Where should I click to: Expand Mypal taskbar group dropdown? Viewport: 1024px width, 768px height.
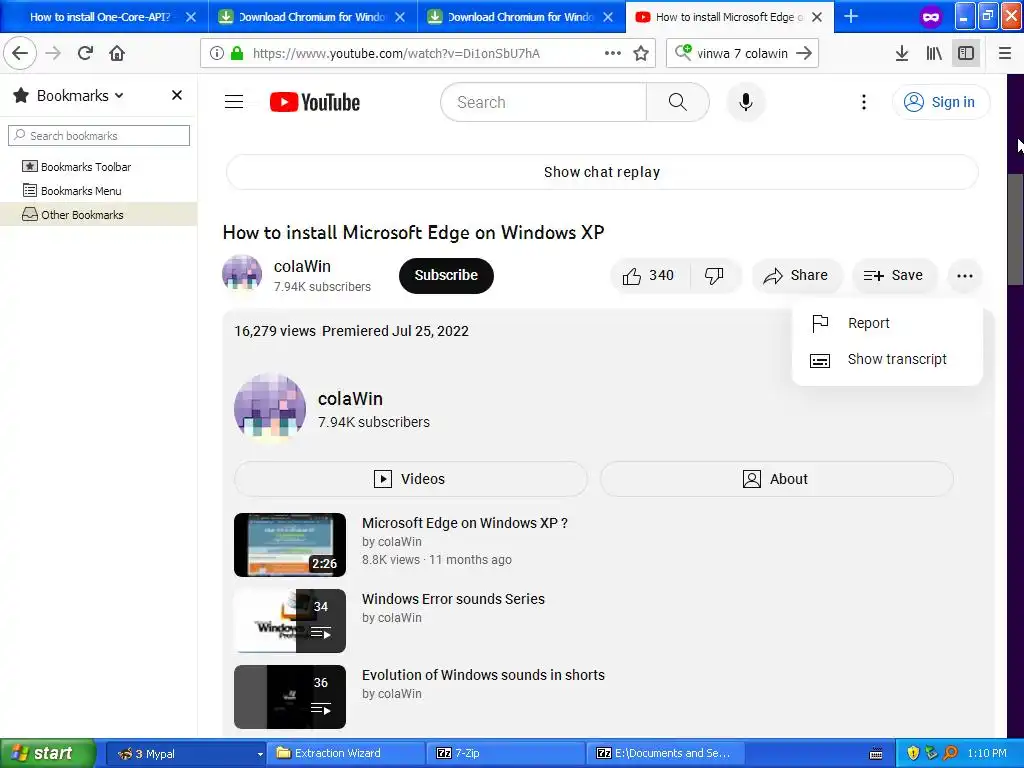[x=260, y=754]
